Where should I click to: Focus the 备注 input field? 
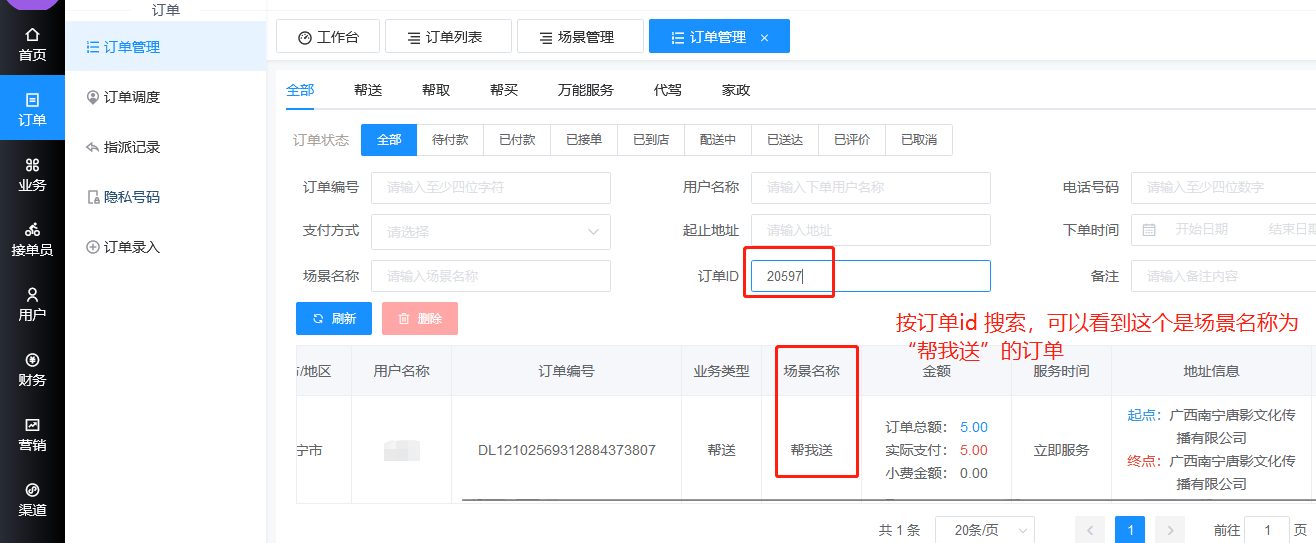tap(1223, 276)
